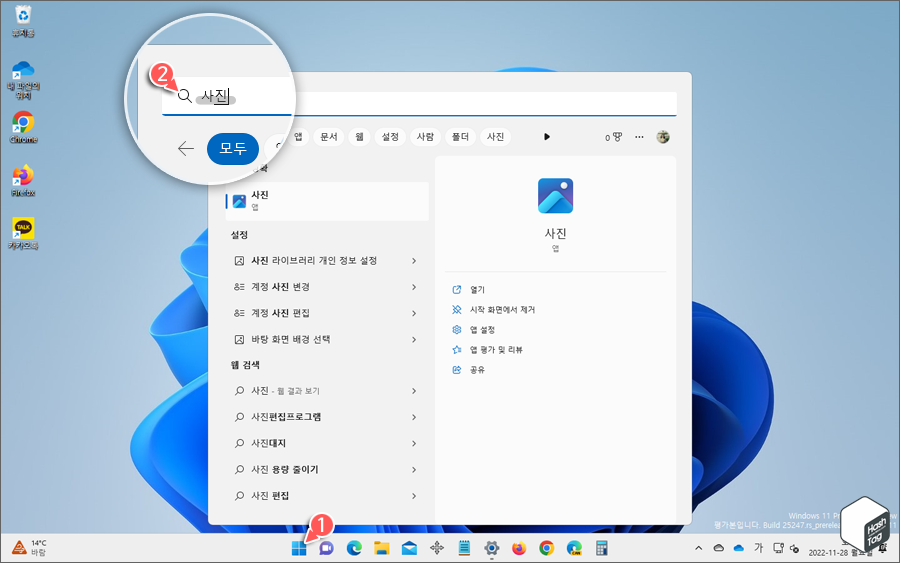
Task: Open the three-dot options menu in search panel
Action: 639,137
